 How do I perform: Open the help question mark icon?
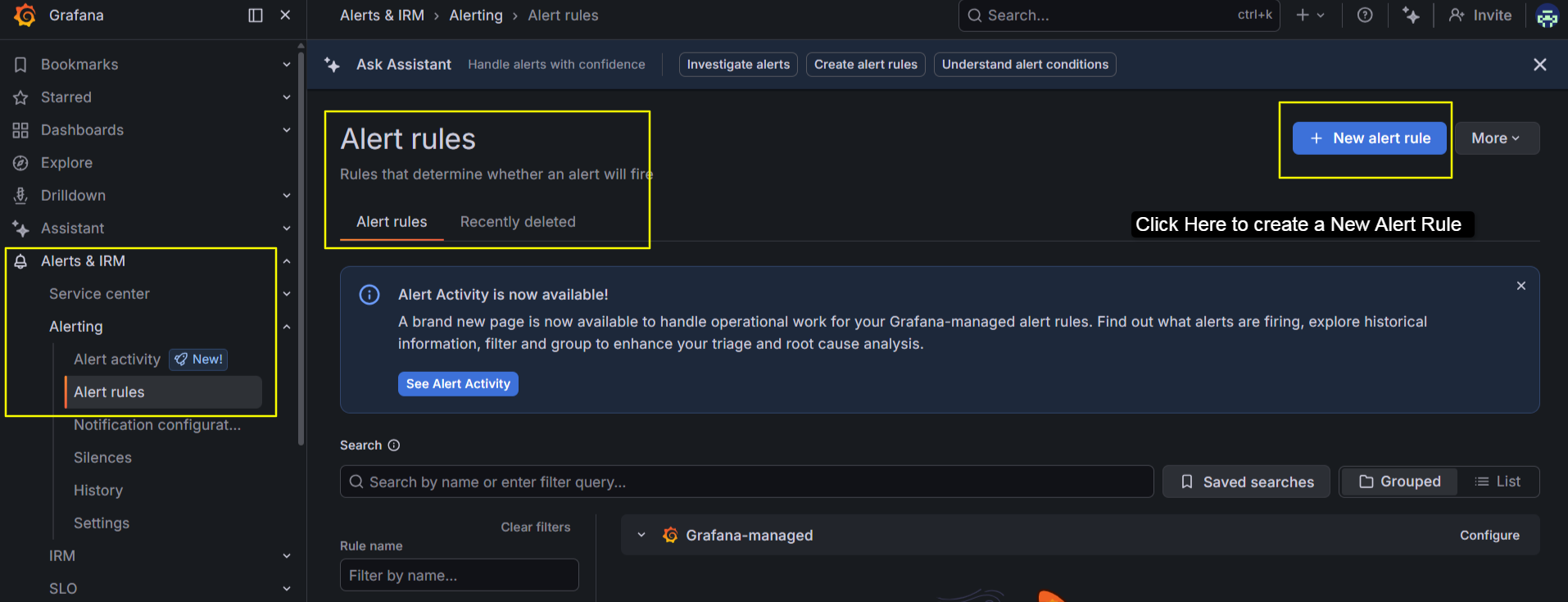[1365, 15]
